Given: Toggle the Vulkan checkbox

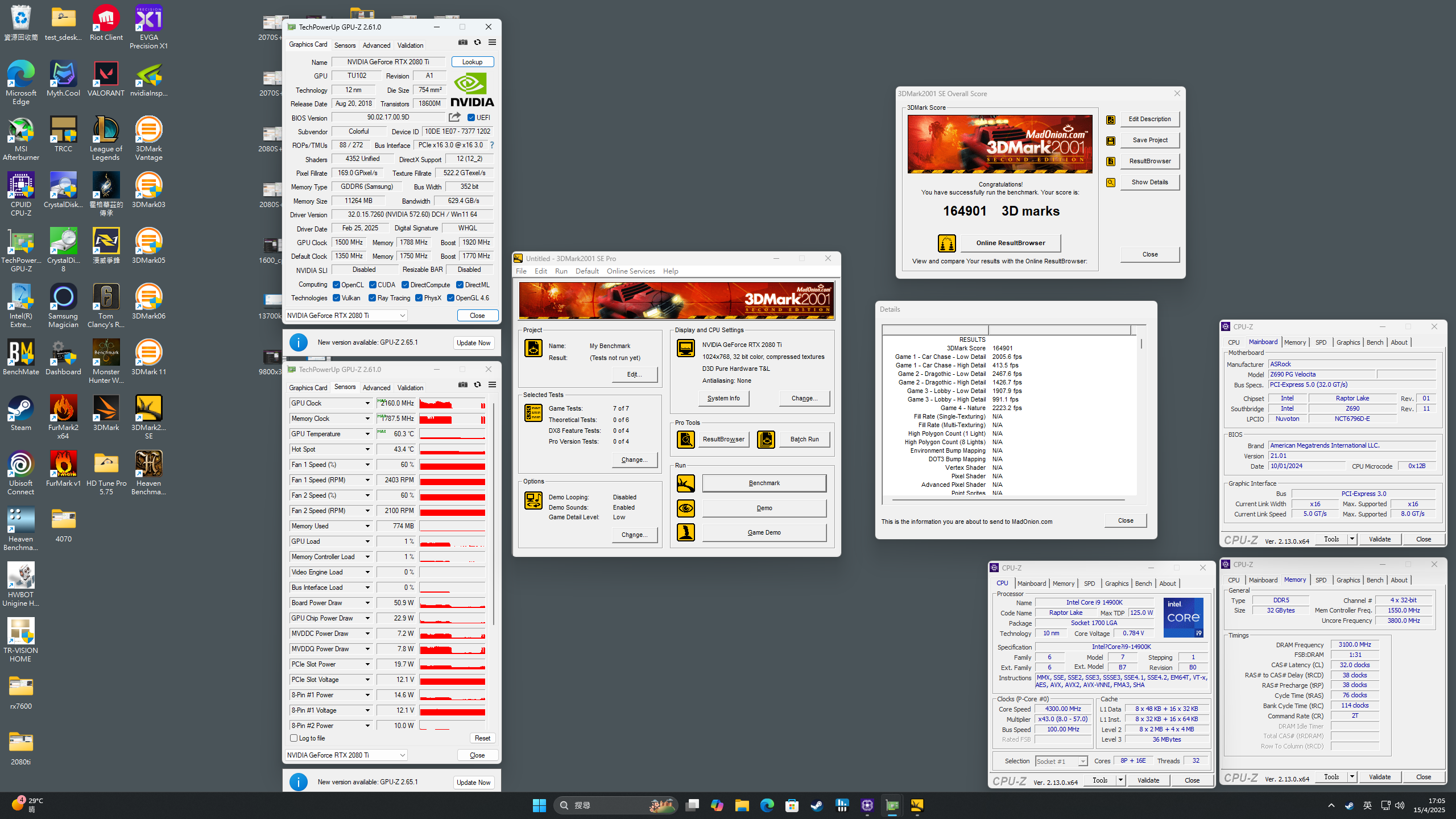Looking at the screenshot, I should coord(336,298).
